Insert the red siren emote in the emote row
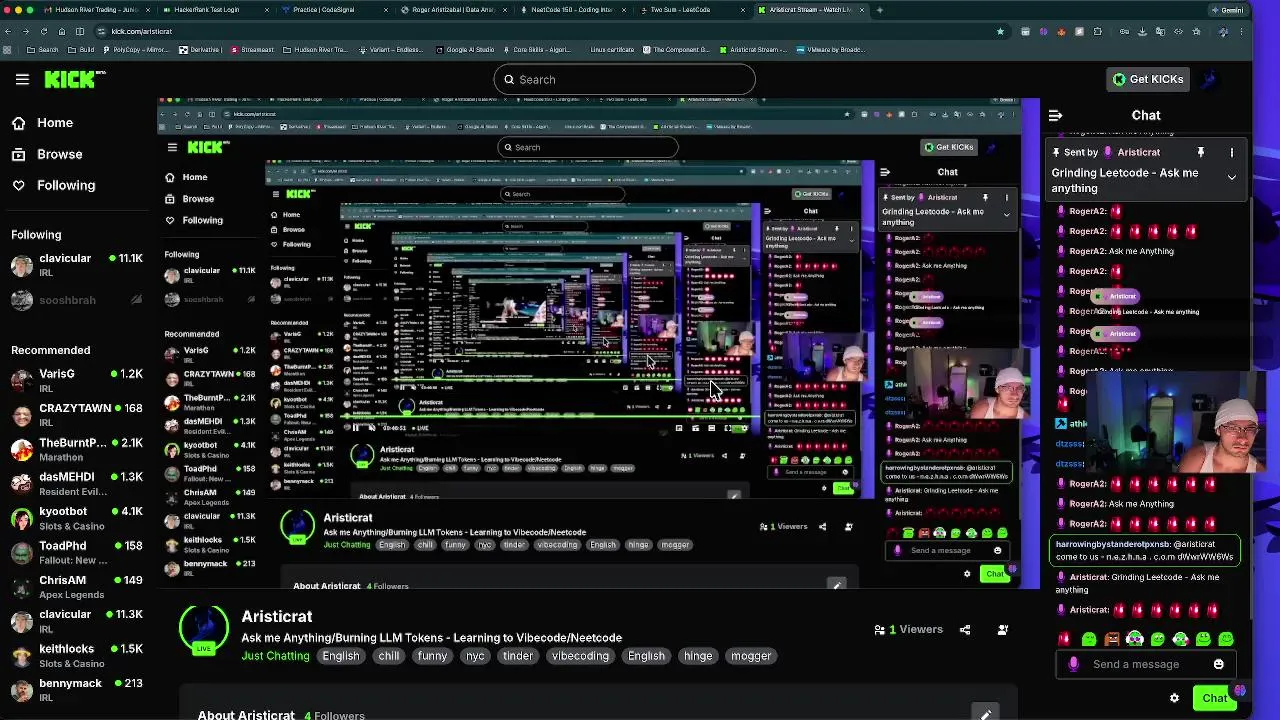This screenshot has height=720, width=1280. pos(1064,639)
